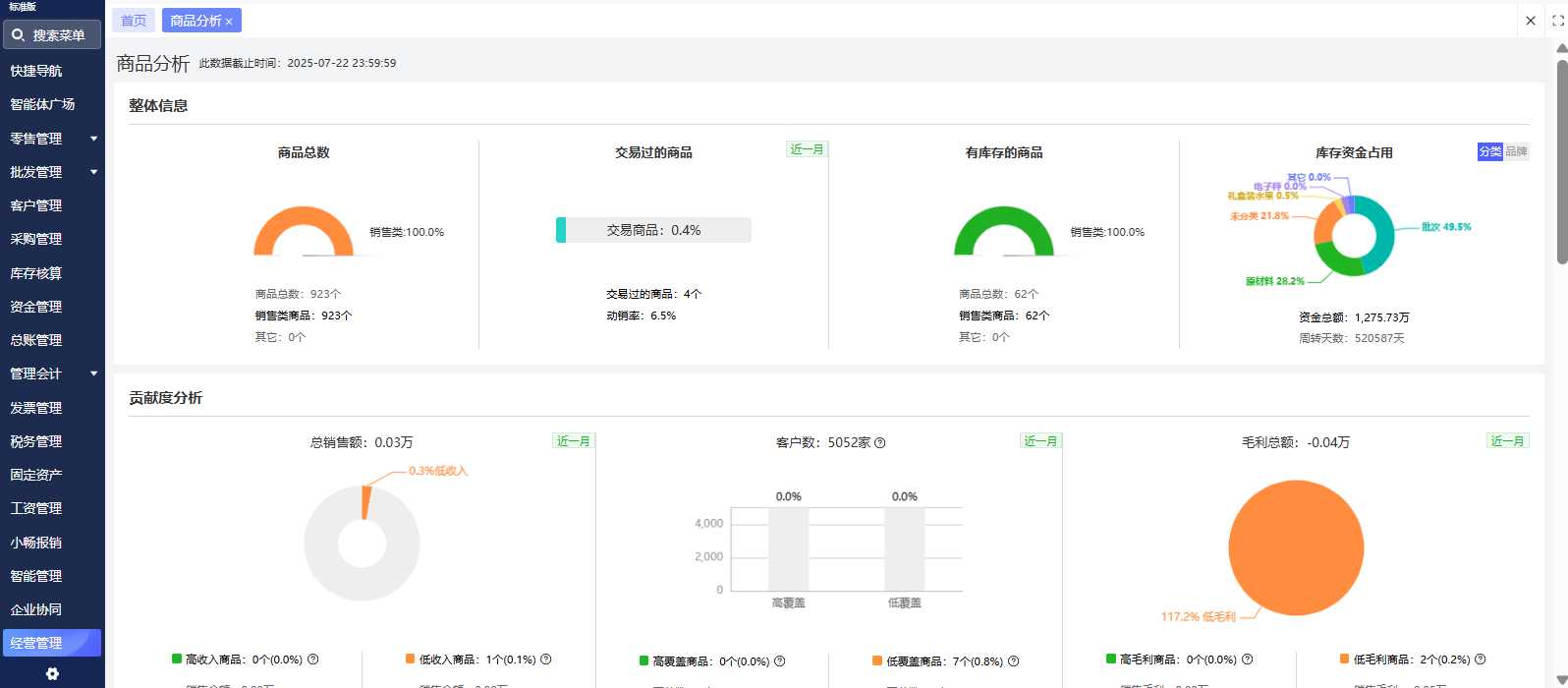Click the orange 商品总数 gauge arc
The width and height of the screenshot is (1568, 688).
304,214
